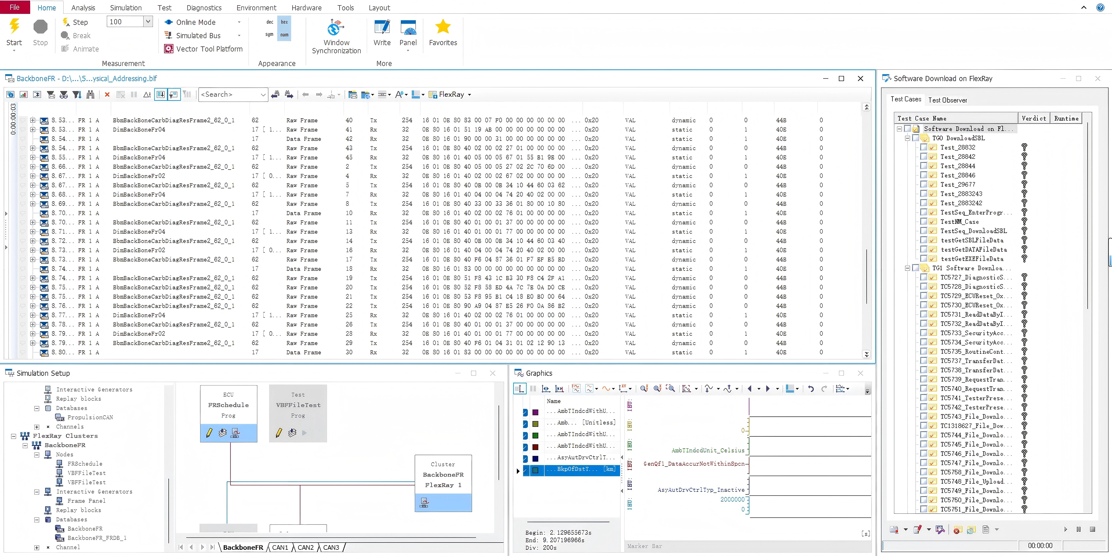Click the purple color swatch of first signal
Image resolution: width=1113 pixels, height=557 pixels.
[535, 412]
